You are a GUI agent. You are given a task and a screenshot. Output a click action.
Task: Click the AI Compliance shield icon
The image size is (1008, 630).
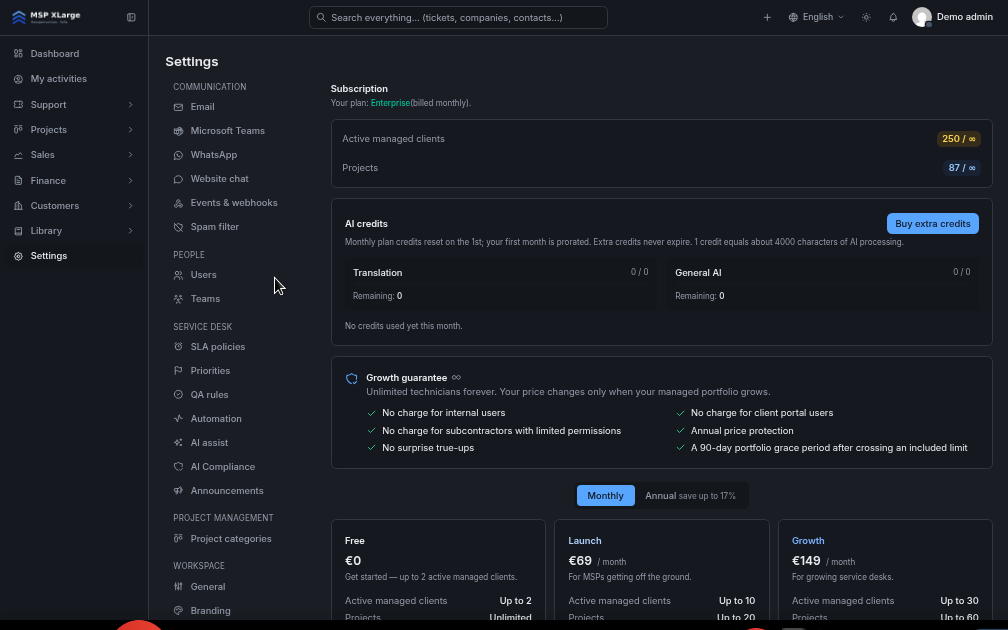178,467
